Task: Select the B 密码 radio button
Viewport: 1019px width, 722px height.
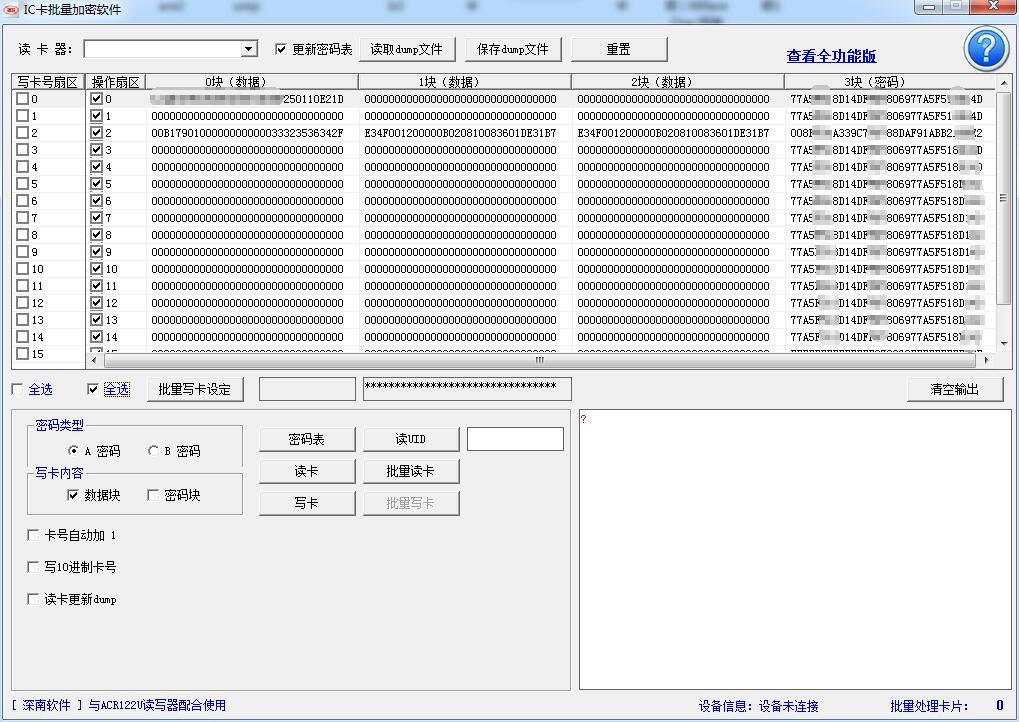Action: pos(153,451)
